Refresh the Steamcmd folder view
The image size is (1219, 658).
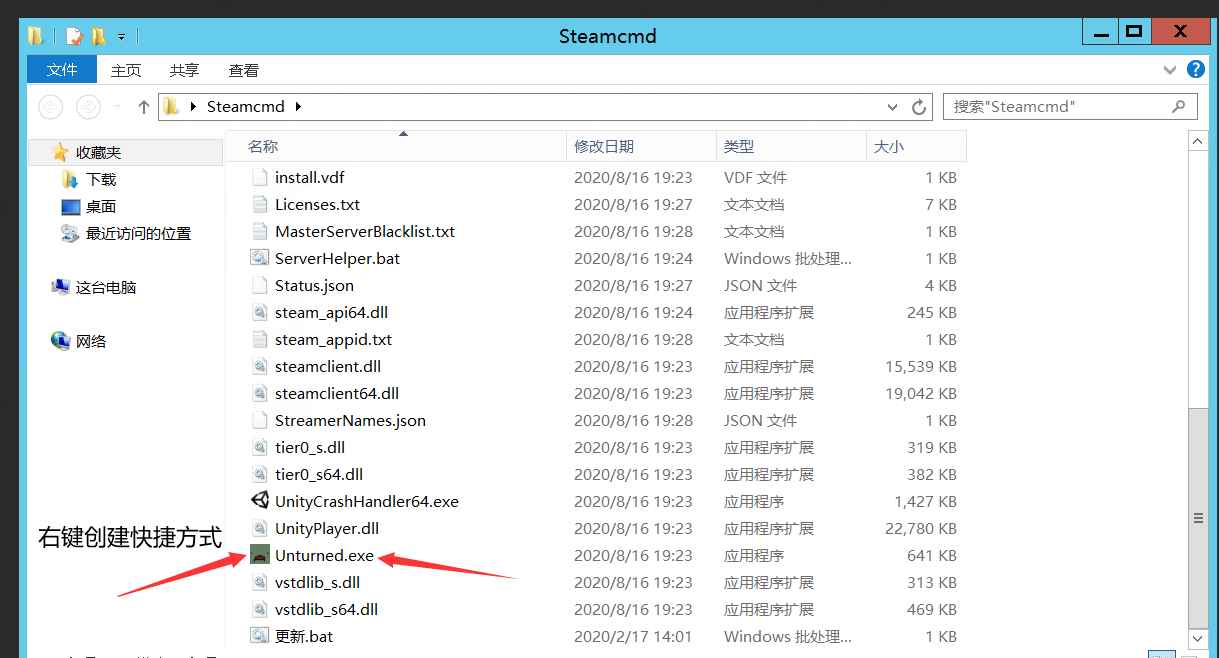coord(920,107)
